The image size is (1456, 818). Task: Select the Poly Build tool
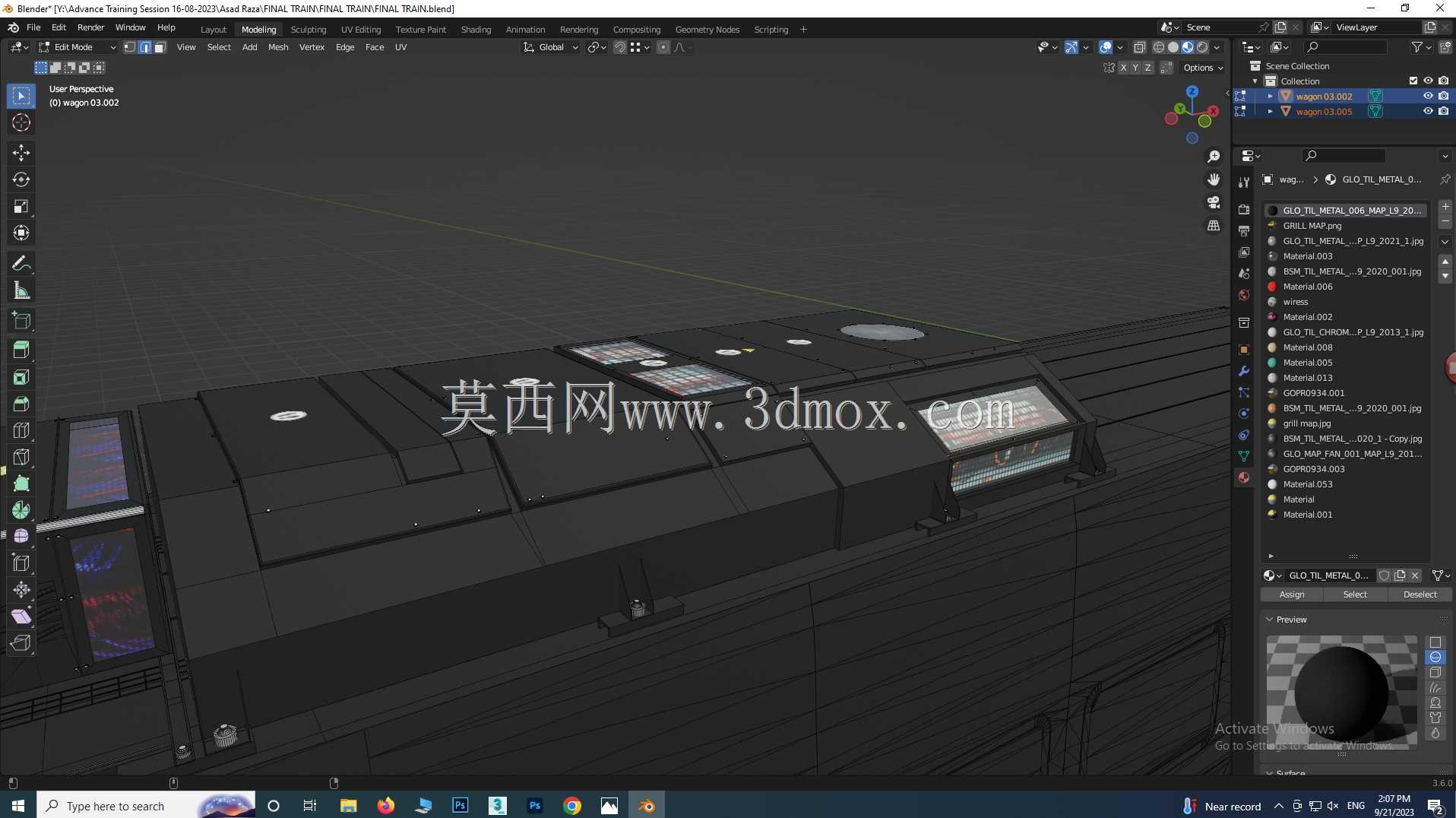click(21, 484)
